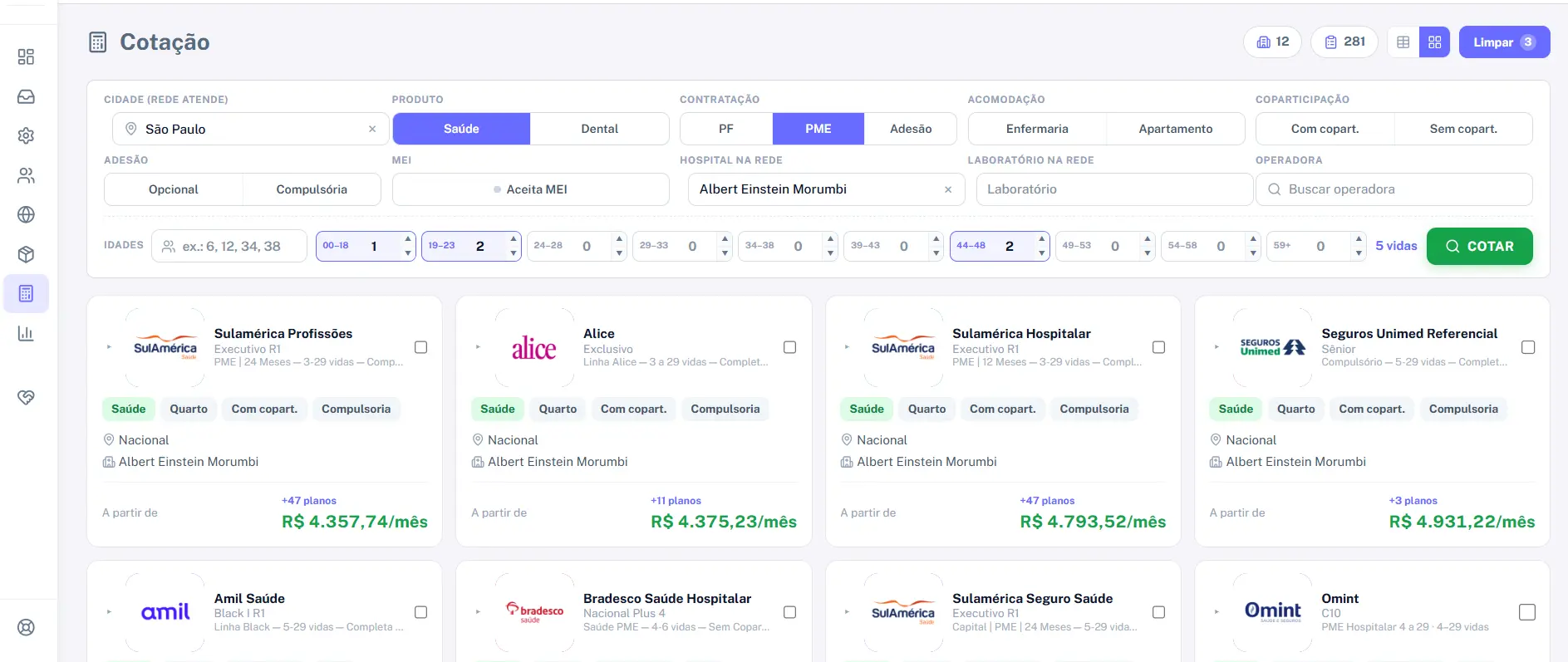Click the green COTAR button

coord(1479,246)
